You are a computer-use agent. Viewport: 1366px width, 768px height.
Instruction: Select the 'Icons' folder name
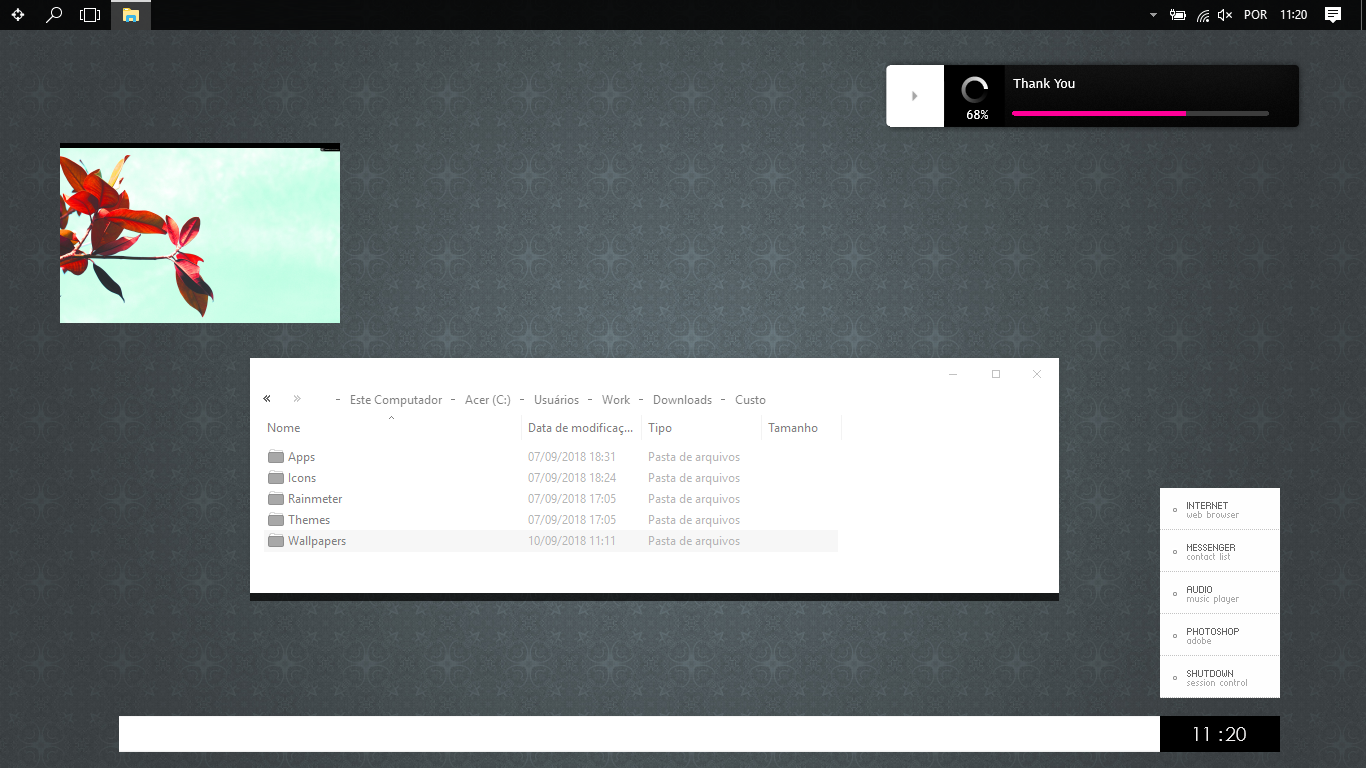tap(302, 478)
